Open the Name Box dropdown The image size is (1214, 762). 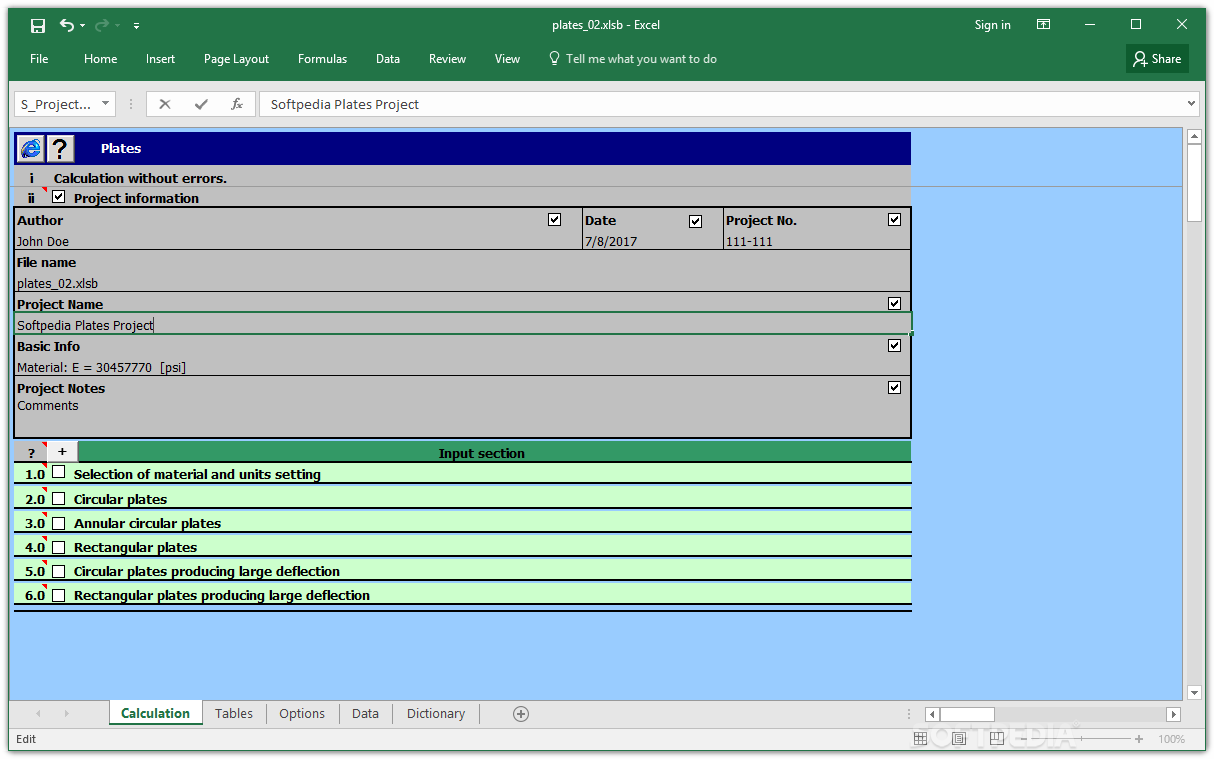(x=106, y=104)
